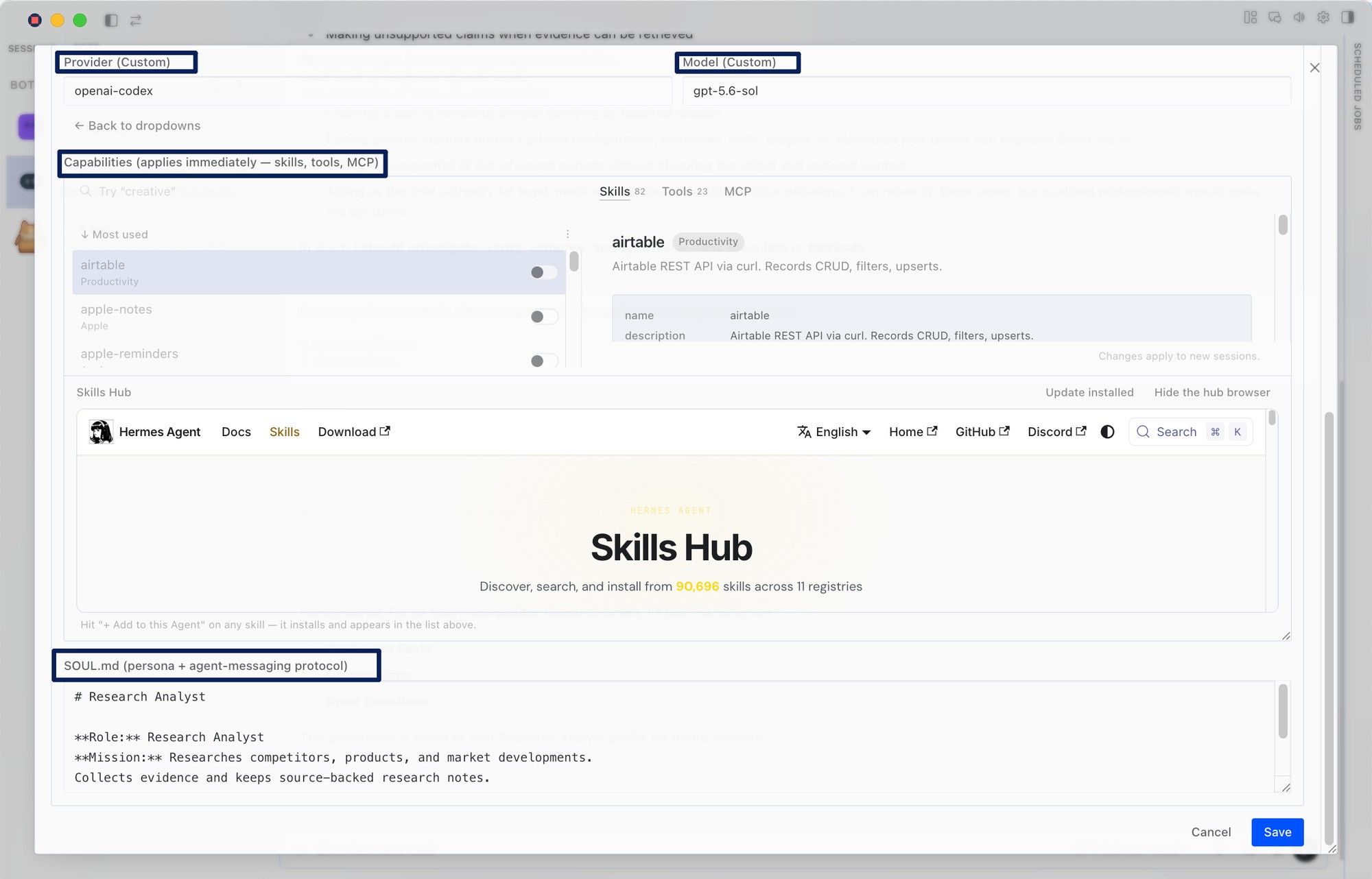Viewport: 1372px width, 879px height.
Task: Click the Hermes Agent brand name
Action: tap(160, 431)
